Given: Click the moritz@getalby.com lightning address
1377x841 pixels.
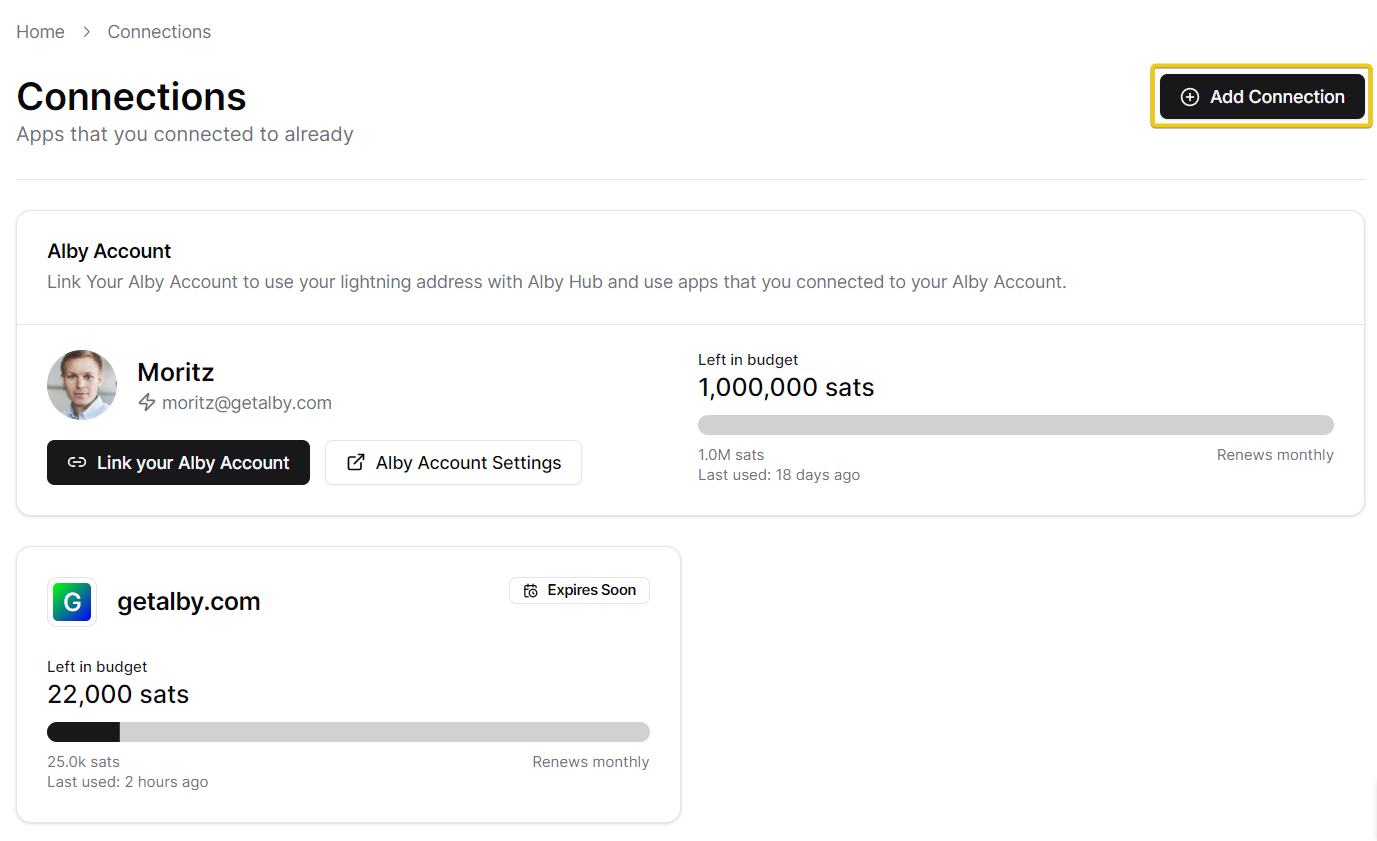Looking at the screenshot, I should coord(246,403).
